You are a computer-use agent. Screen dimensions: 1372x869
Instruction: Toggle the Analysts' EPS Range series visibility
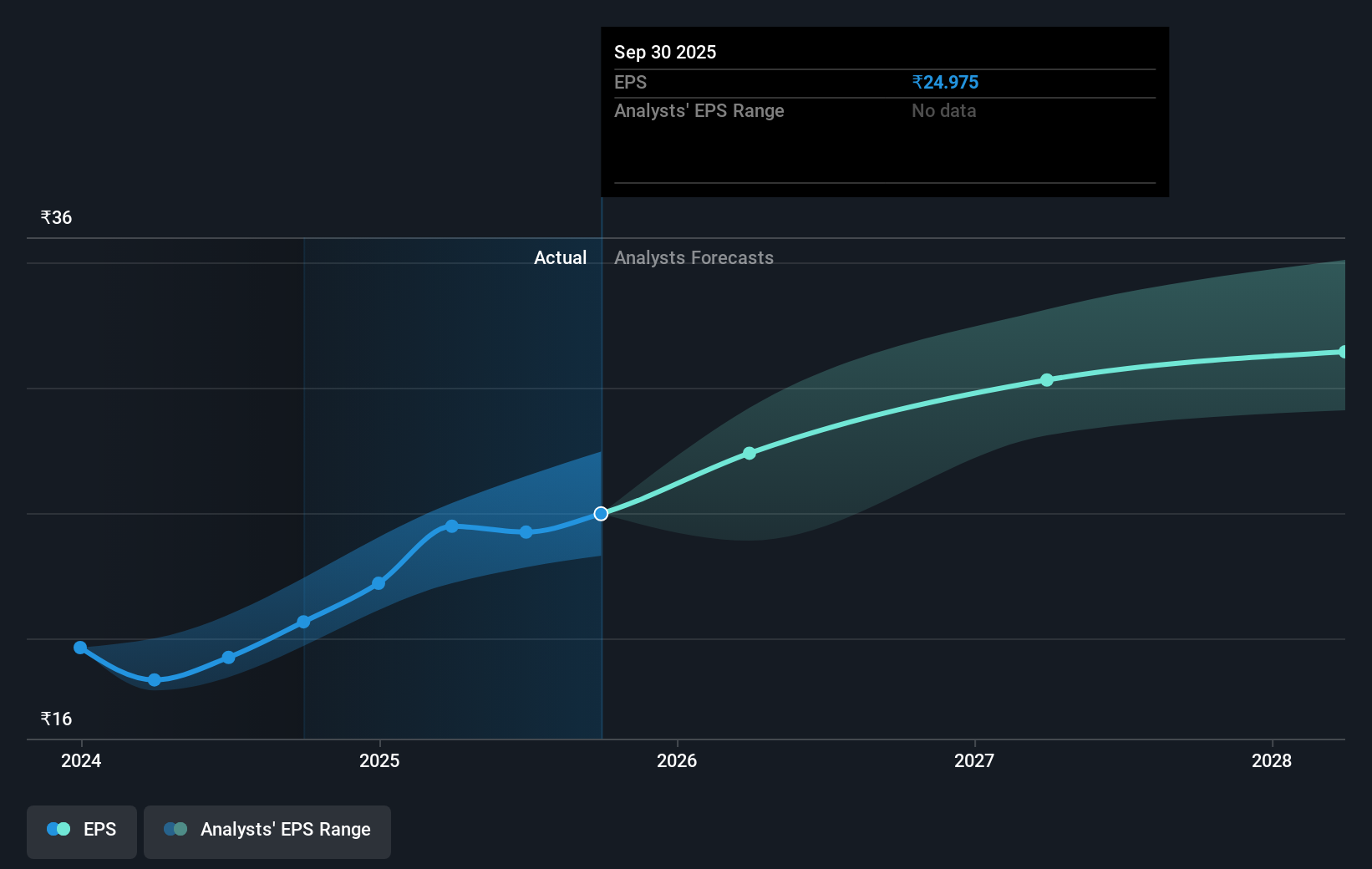click(x=267, y=829)
